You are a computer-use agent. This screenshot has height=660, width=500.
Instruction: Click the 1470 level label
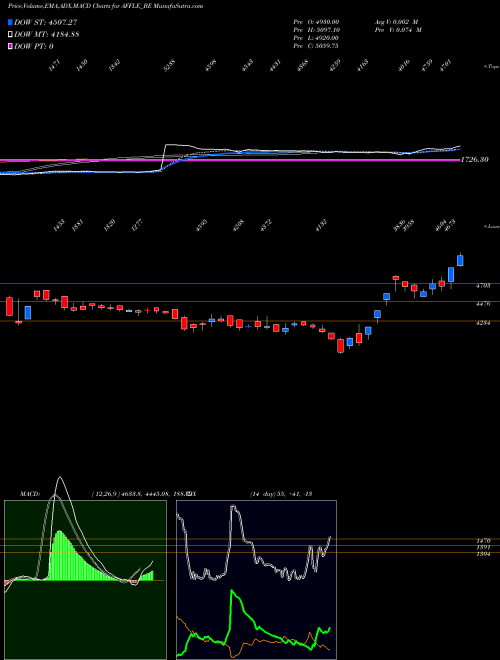click(483, 540)
